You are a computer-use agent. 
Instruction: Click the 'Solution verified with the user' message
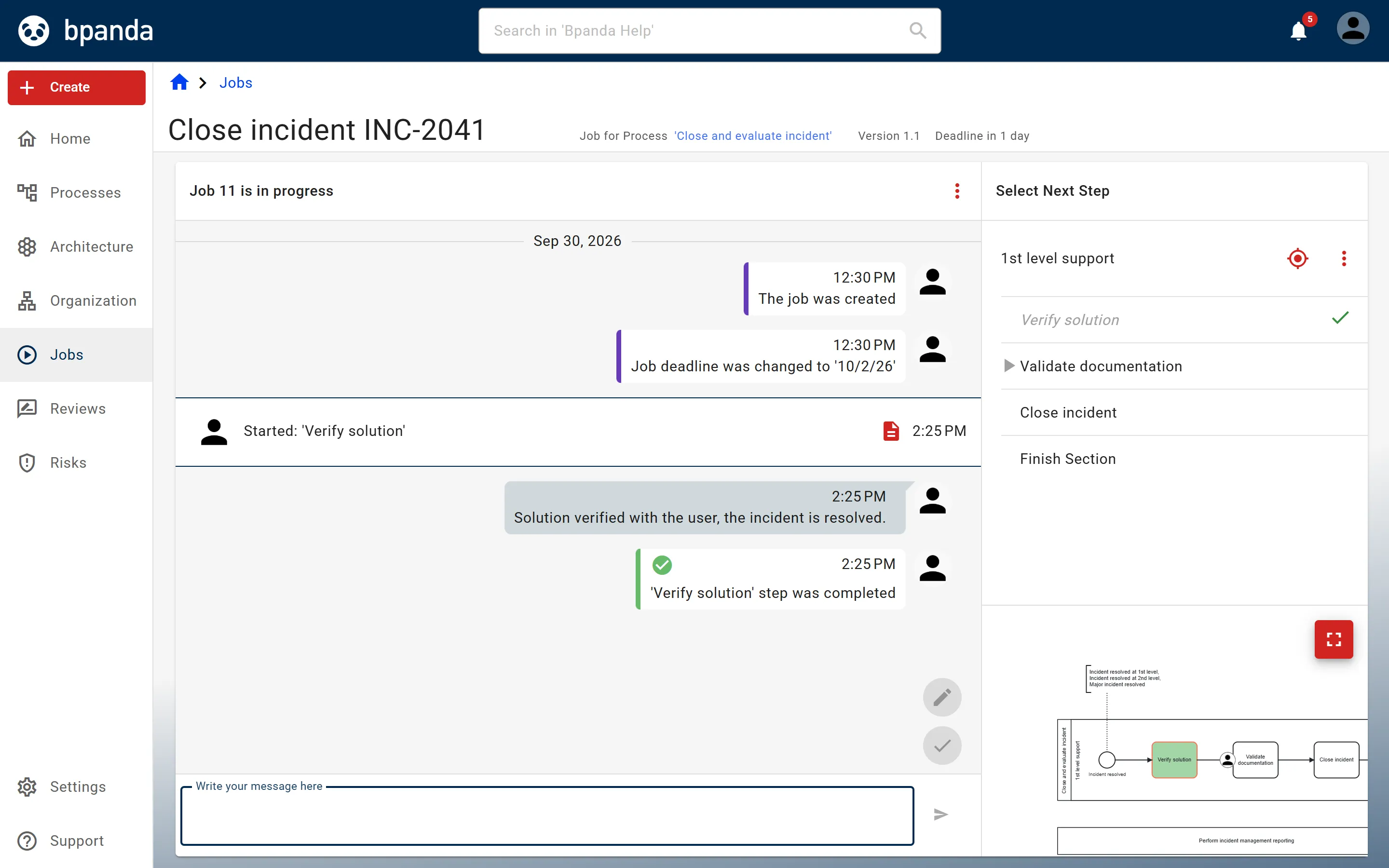point(705,507)
